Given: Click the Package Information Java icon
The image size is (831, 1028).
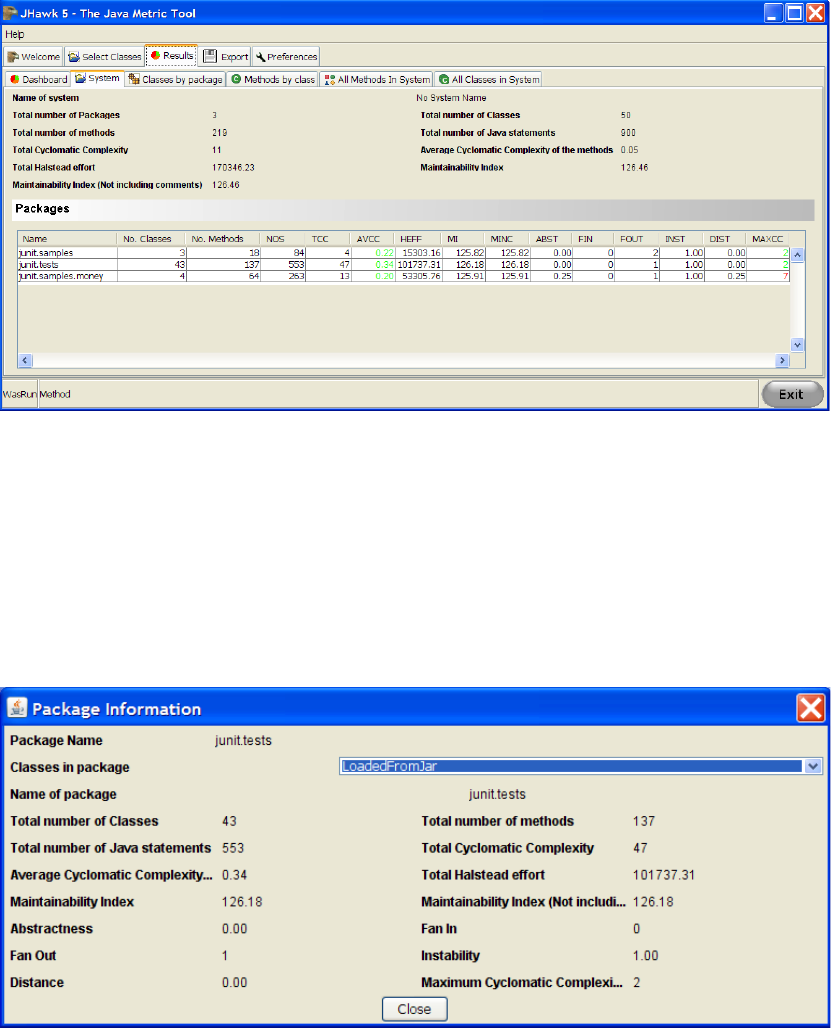Looking at the screenshot, I should pos(17,708).
